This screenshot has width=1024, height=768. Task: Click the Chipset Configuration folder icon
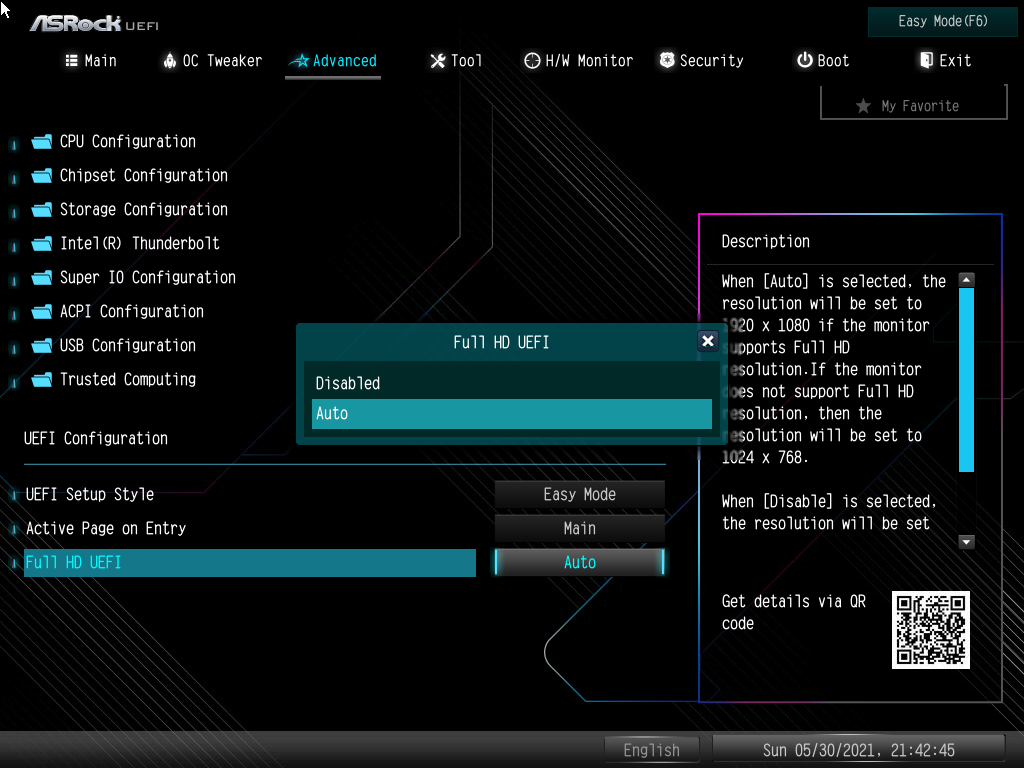(41, 176)
